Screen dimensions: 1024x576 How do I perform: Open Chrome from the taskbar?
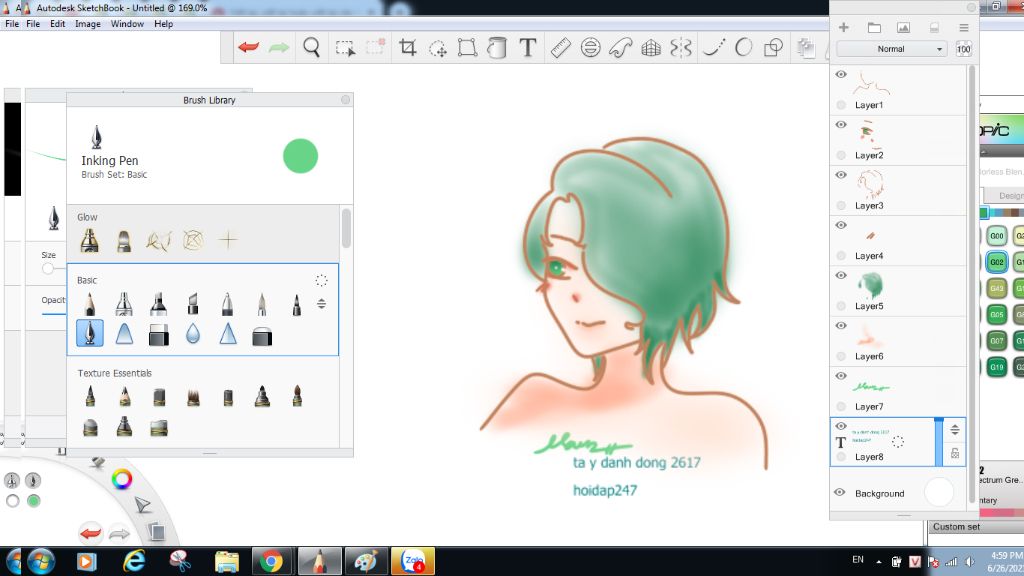[x=271, y=561]
